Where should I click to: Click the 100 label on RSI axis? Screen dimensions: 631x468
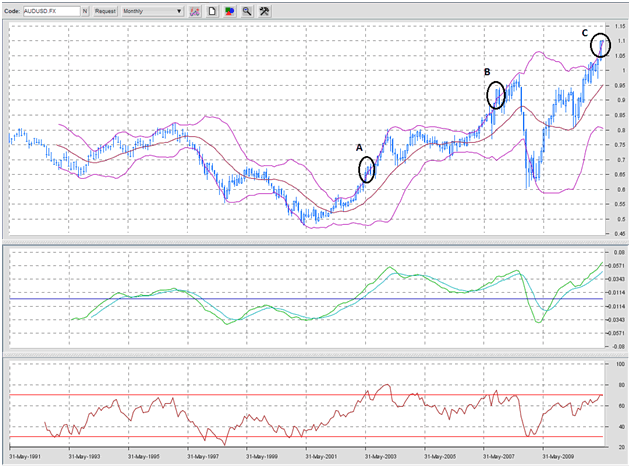[620, 366]
